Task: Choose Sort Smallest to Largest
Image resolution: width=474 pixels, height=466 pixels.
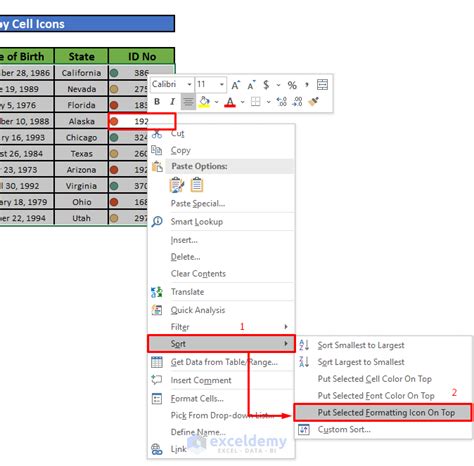Action: click(x=361, y=345)
